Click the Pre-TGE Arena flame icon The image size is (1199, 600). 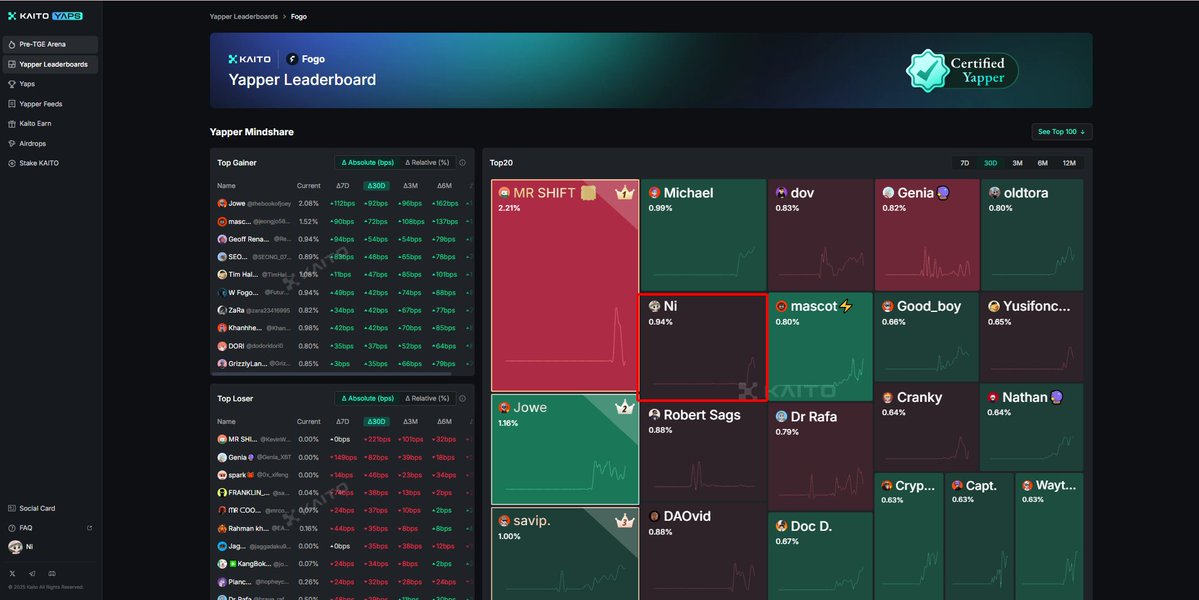click(x=11, y=44)
